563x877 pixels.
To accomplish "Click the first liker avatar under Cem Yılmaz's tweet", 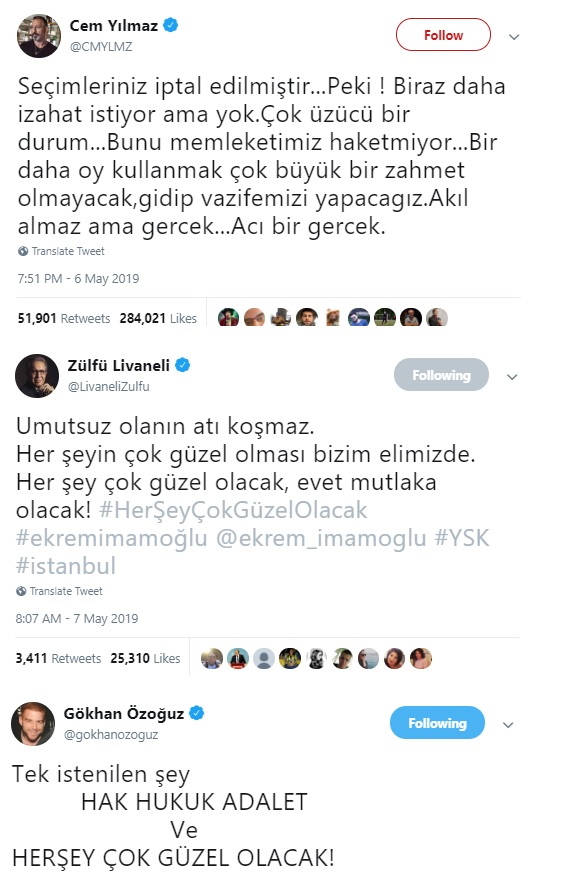I will tap(228, 318).
